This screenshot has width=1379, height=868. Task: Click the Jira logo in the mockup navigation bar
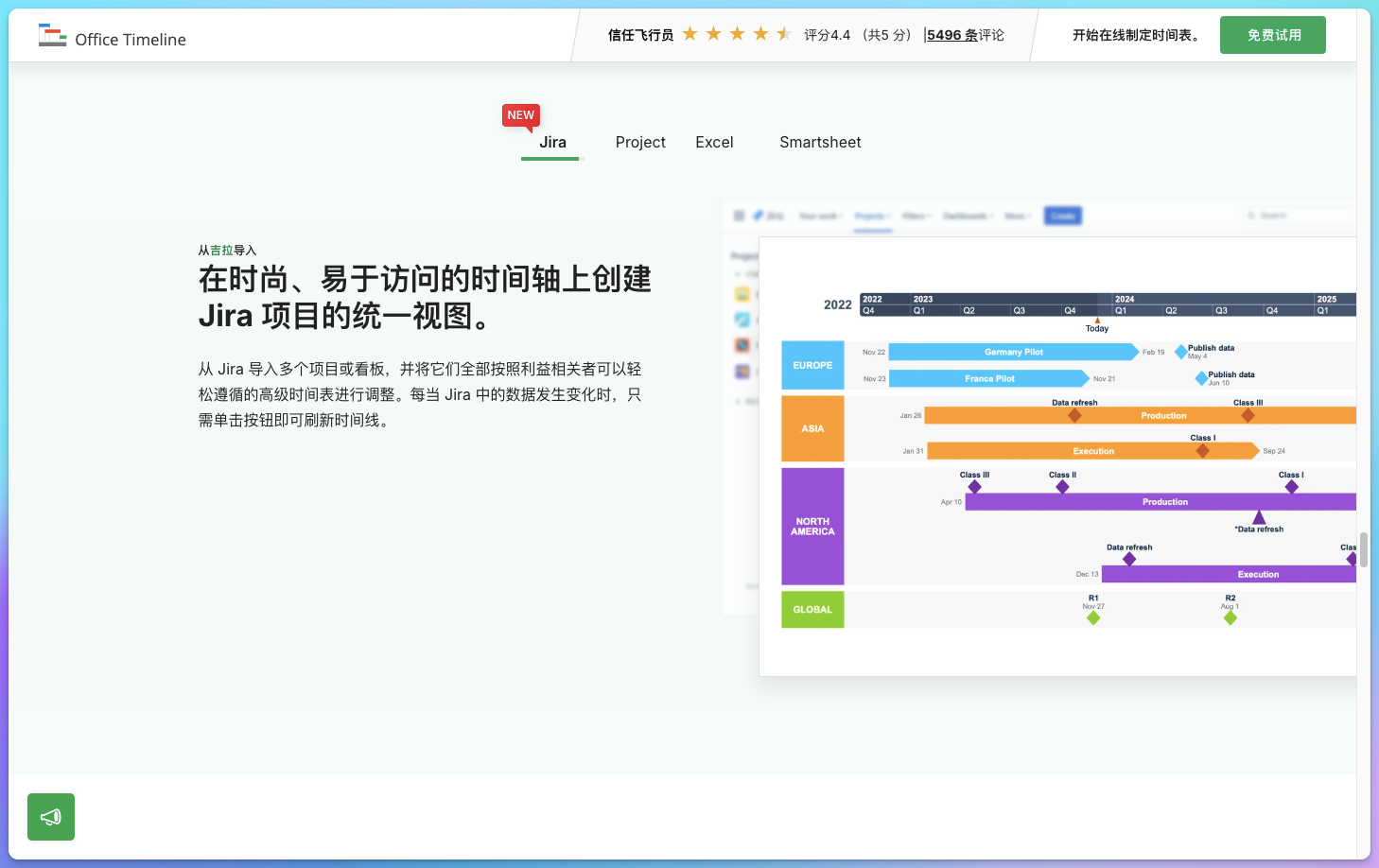[766, 216]
